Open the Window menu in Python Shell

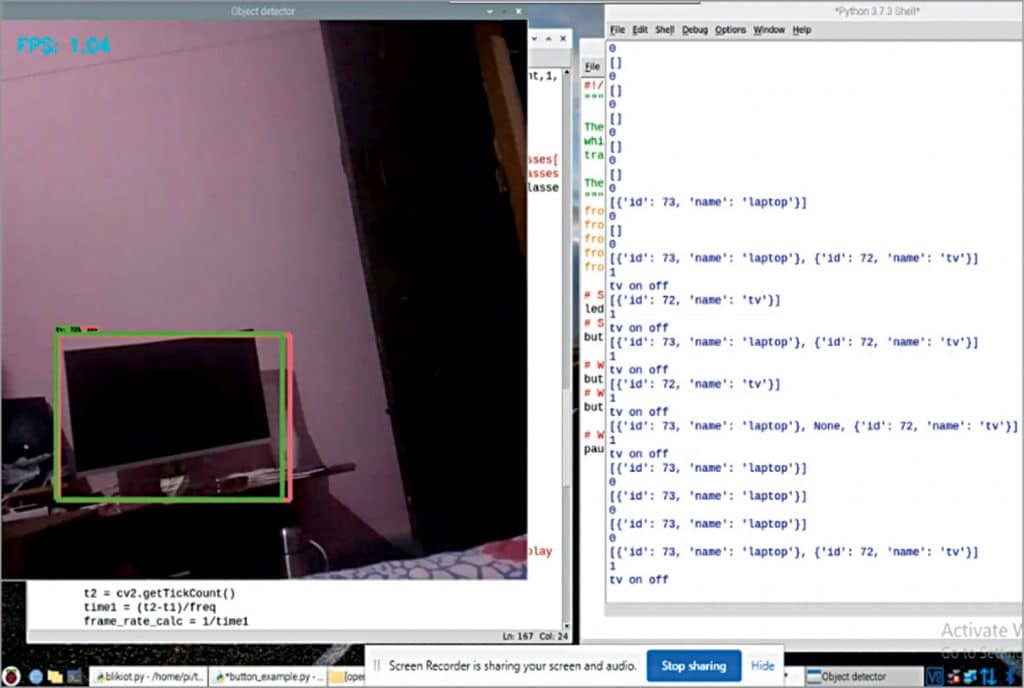769,29
